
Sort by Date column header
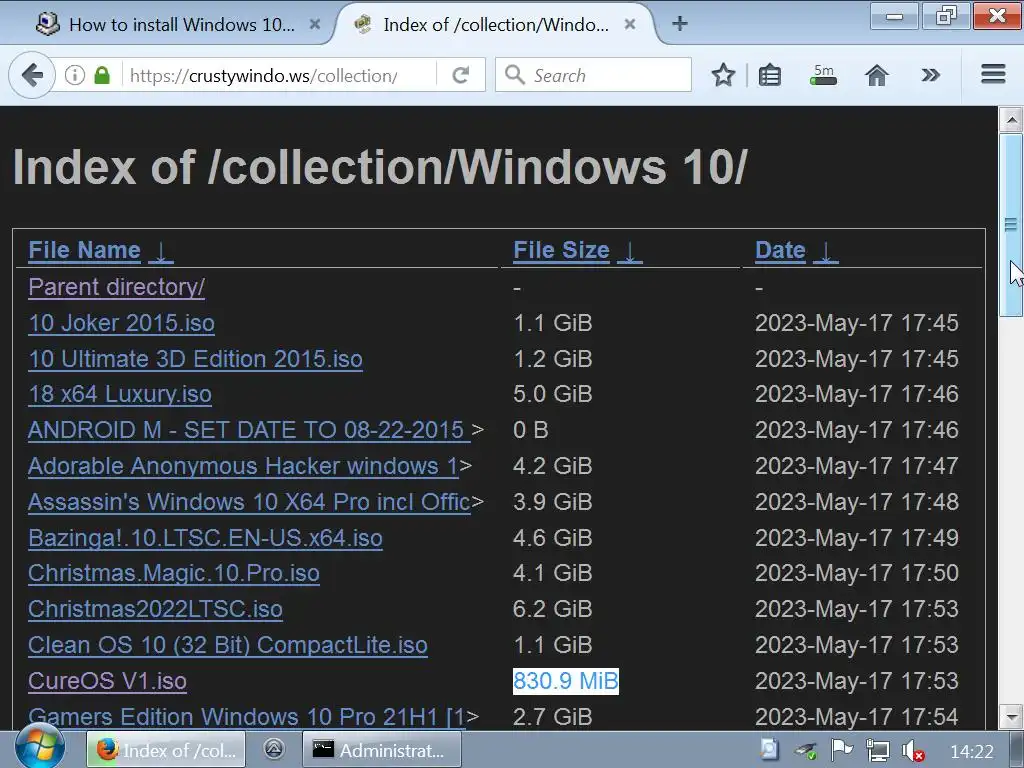point(780,250)
